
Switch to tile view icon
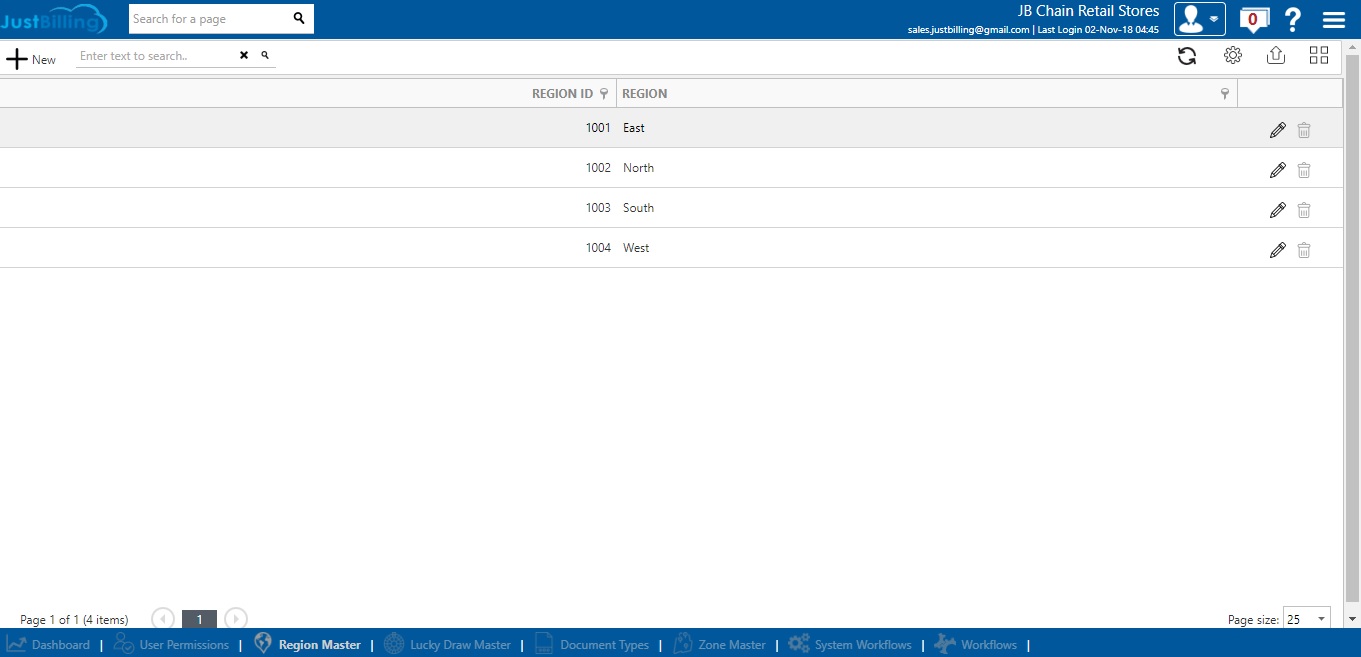[1319, 55]
